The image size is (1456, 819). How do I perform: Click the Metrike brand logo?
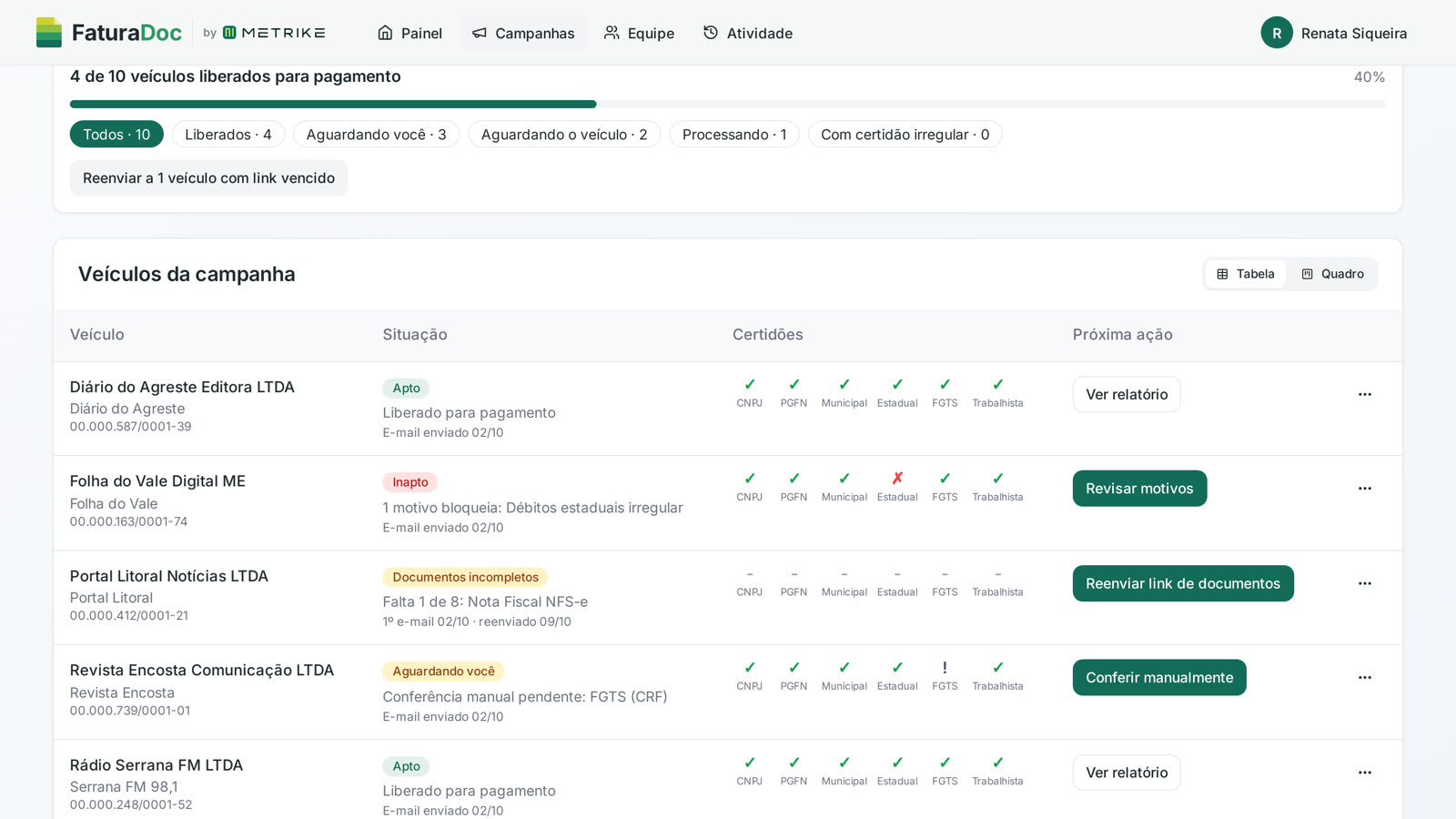[274, 33]
